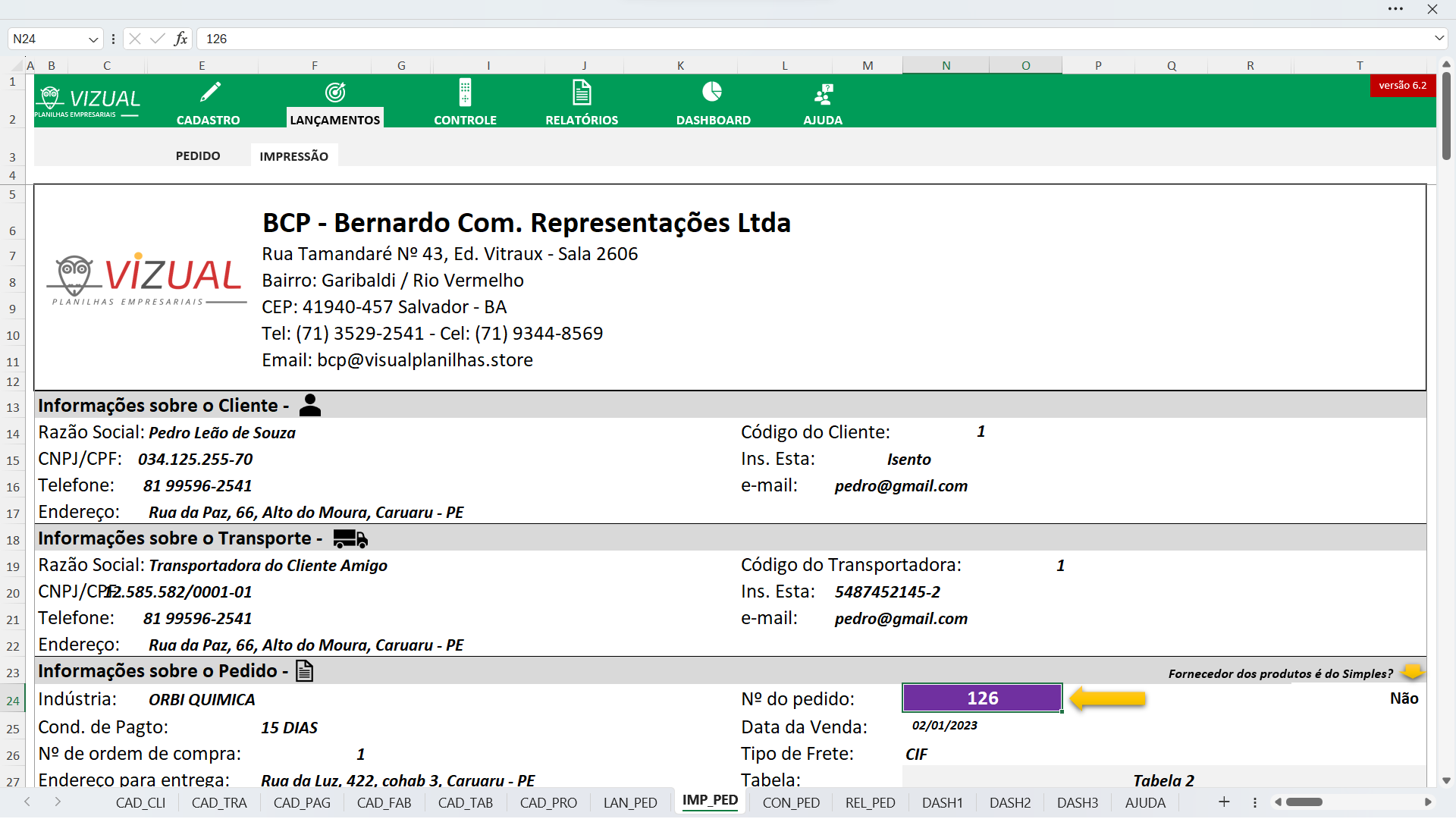1456x819 pixels.
Task: Open the CAD_TAB sheet tab
Action: pyautogui.click(x=466, y=802)
